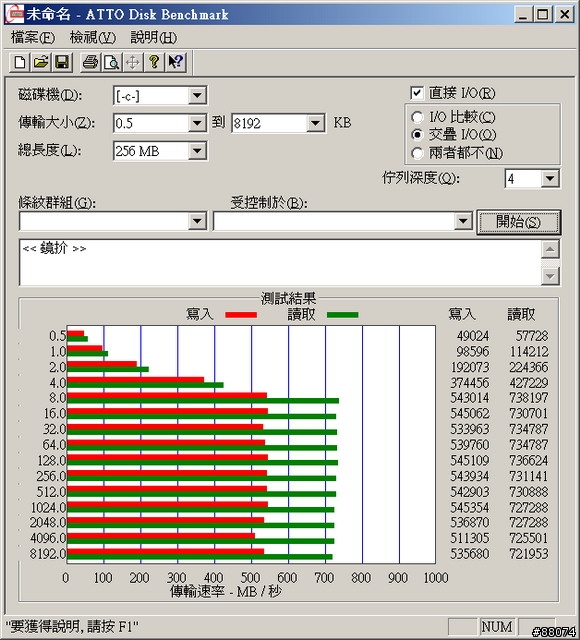Open the queue depth dropdown showing 4
The height and width of the screenshot is (640, 580).
550,178
